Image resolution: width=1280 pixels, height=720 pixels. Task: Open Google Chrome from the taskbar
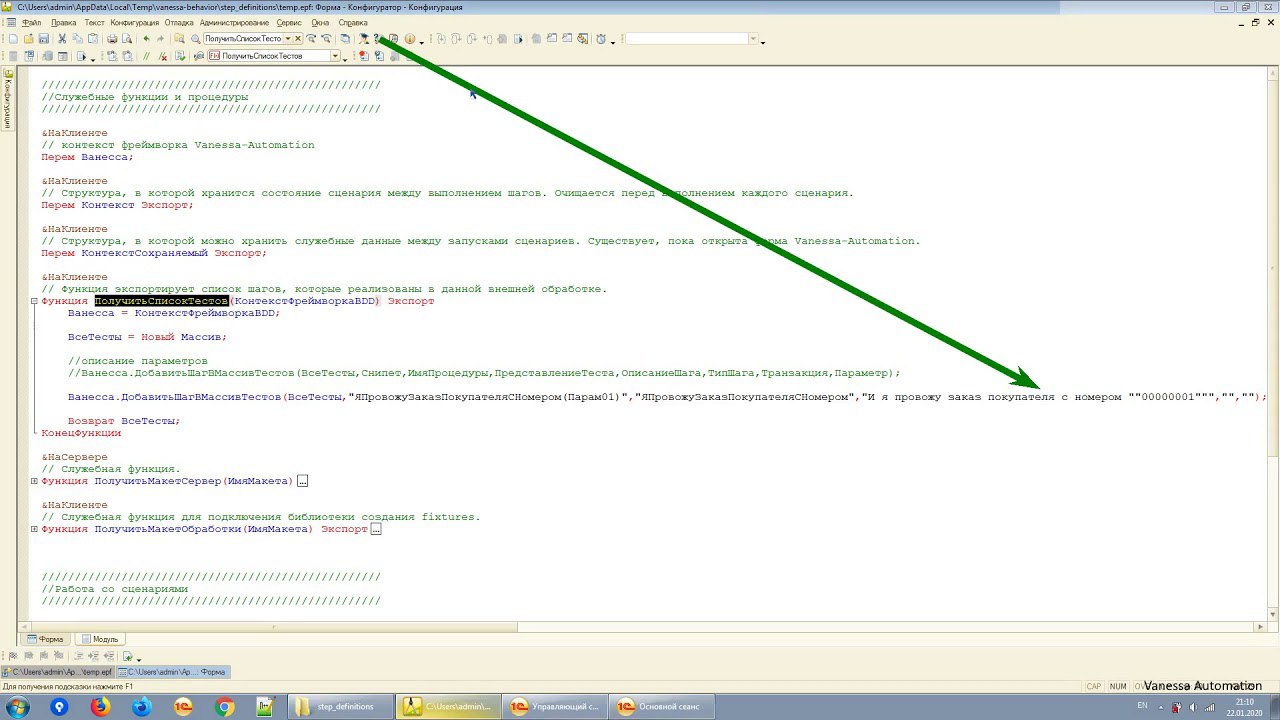224,707
